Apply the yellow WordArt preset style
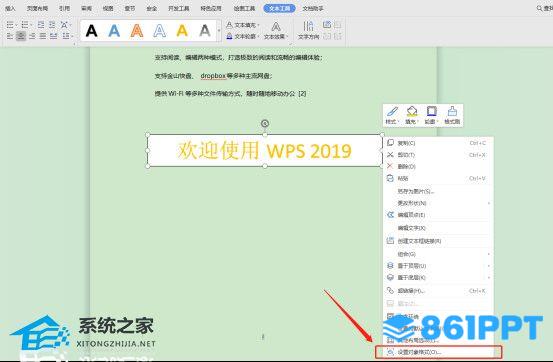Screen dimensions: 553x362 [182, 31]
